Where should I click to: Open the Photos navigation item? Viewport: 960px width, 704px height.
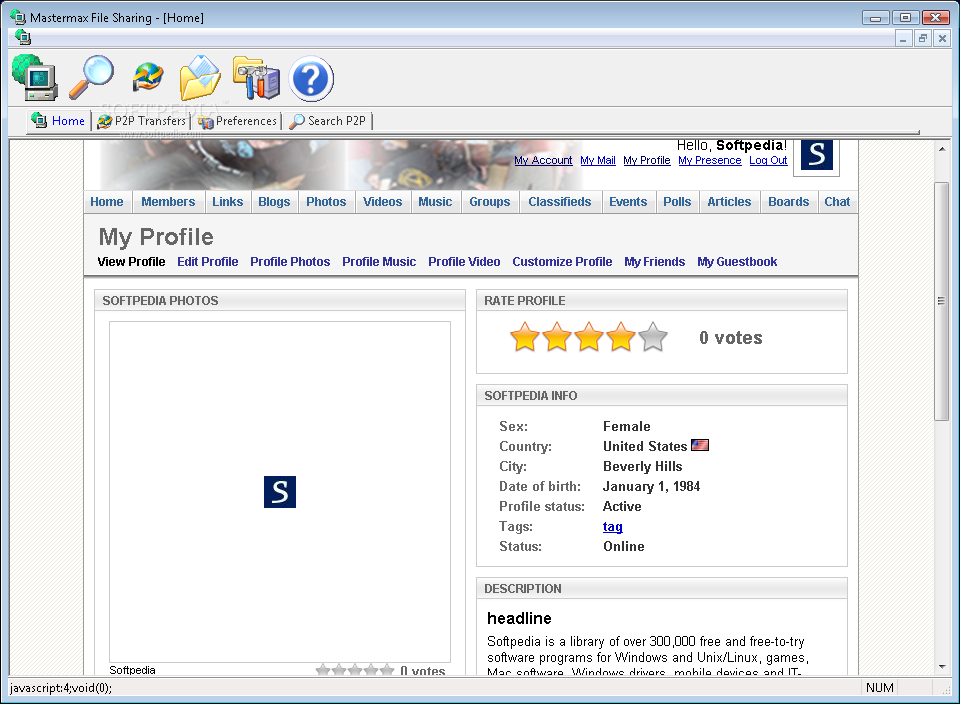(x=326, y=201)
